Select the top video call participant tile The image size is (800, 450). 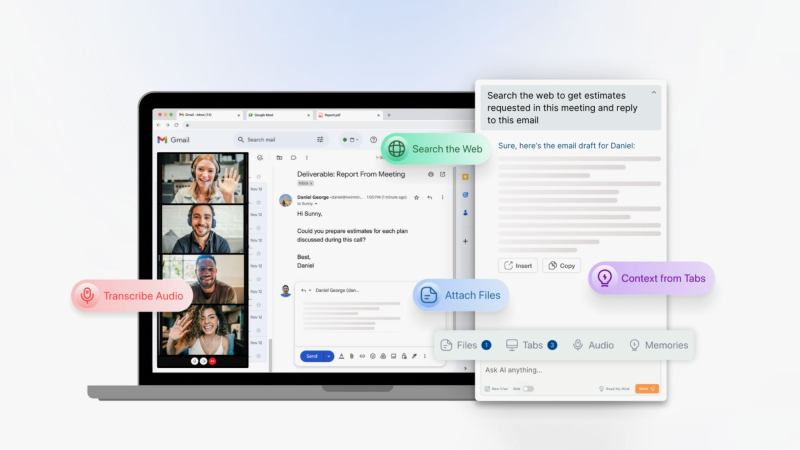click(203, 179)
